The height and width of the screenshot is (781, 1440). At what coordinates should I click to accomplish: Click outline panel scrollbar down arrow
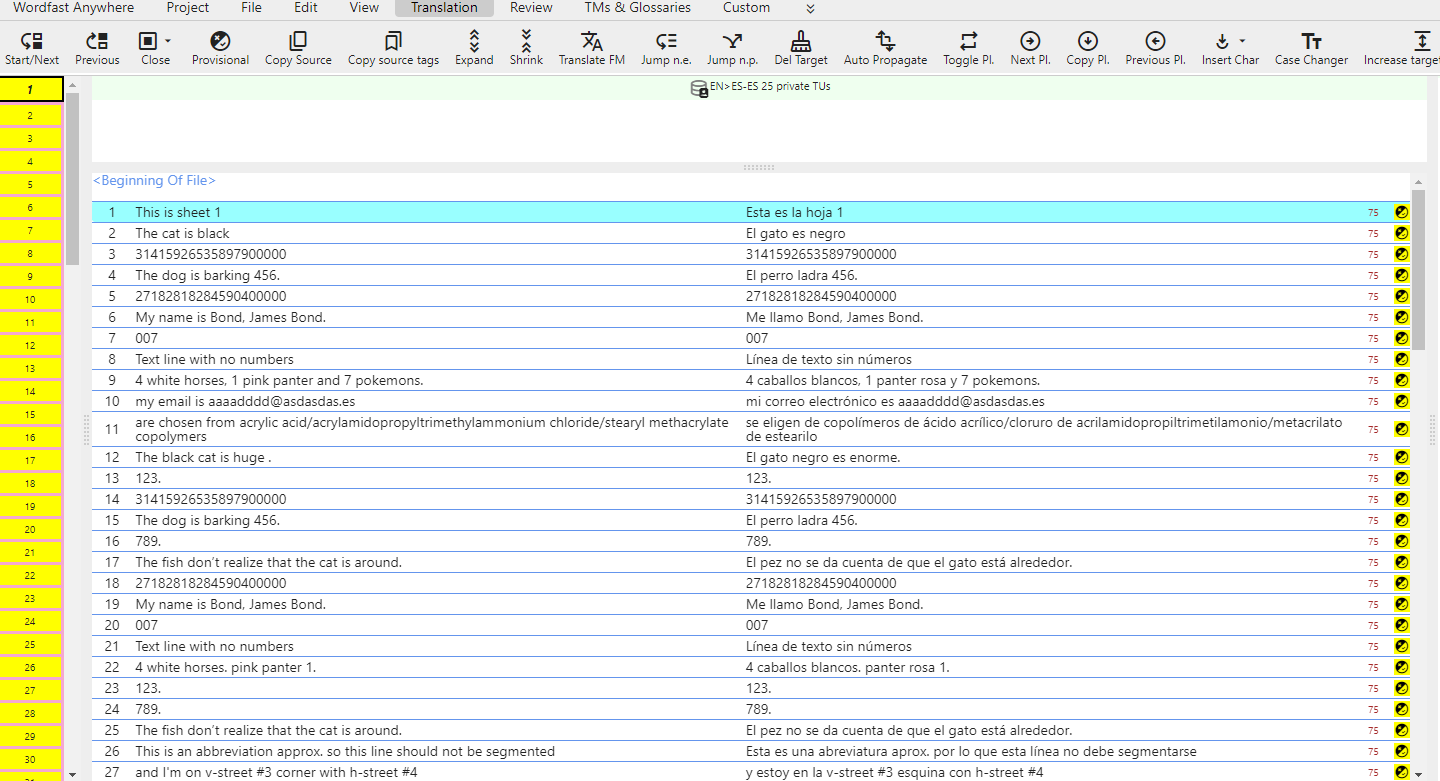click(72, 773)
